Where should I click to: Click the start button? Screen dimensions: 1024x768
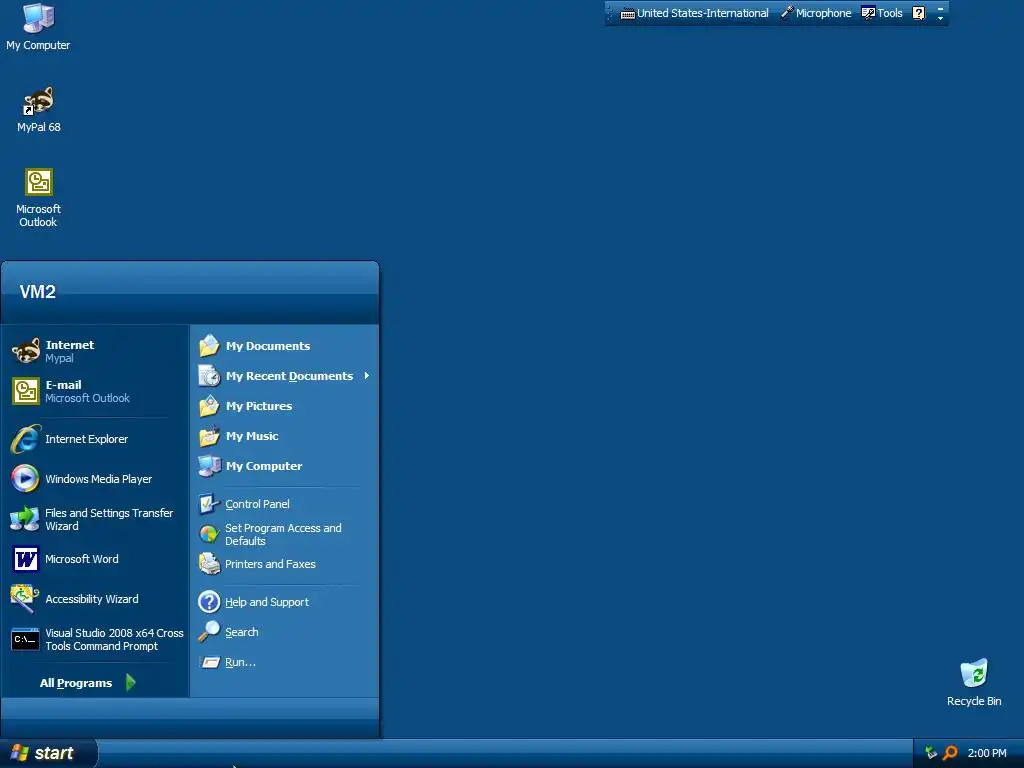coord(48,753)
